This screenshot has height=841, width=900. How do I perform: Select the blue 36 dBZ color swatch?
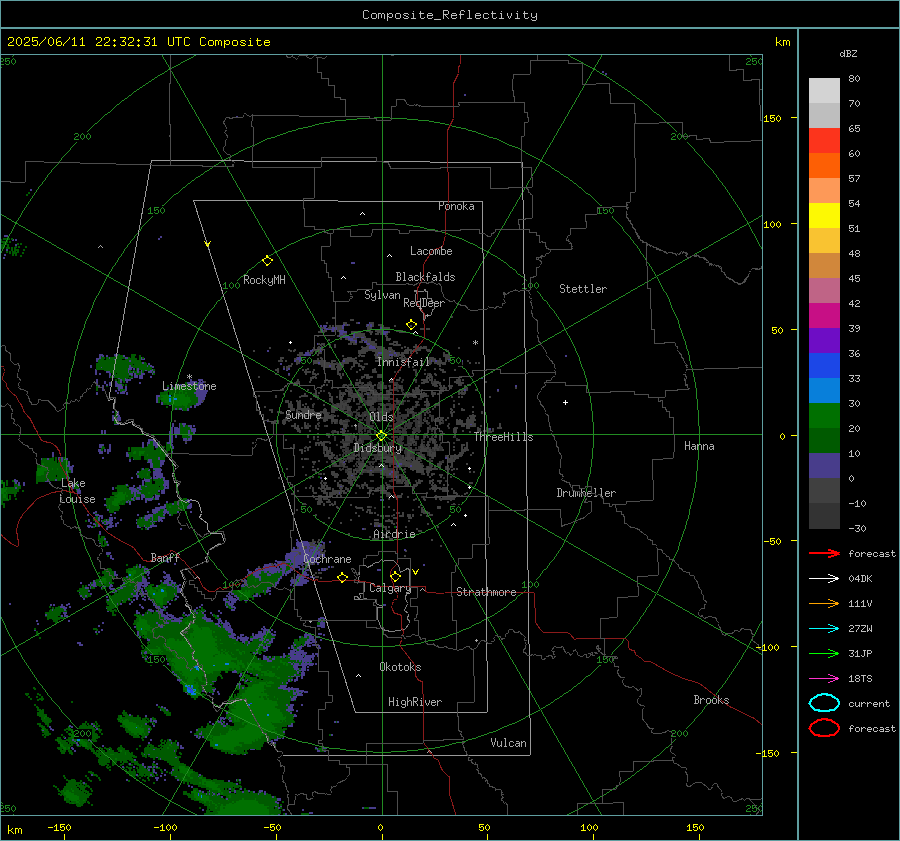click(x=824, y=365)
